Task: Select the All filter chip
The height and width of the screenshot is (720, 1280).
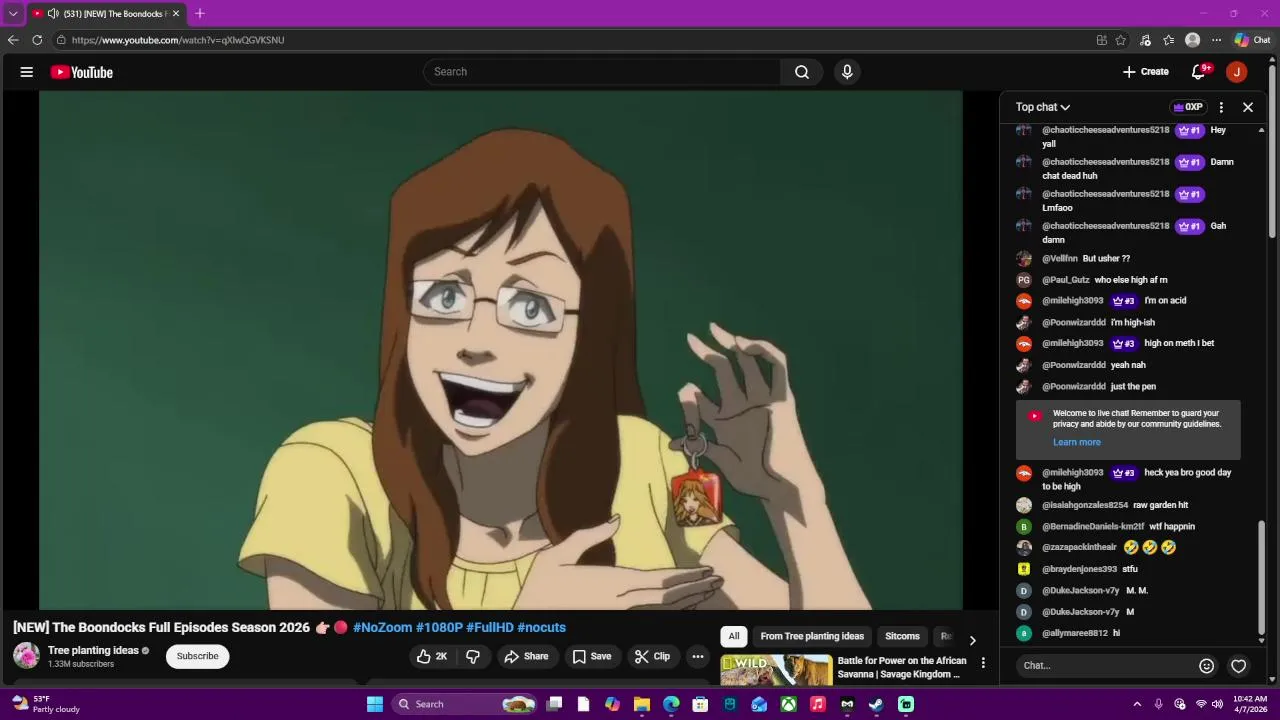Action: pyautogui.click(x=734, y=636)
